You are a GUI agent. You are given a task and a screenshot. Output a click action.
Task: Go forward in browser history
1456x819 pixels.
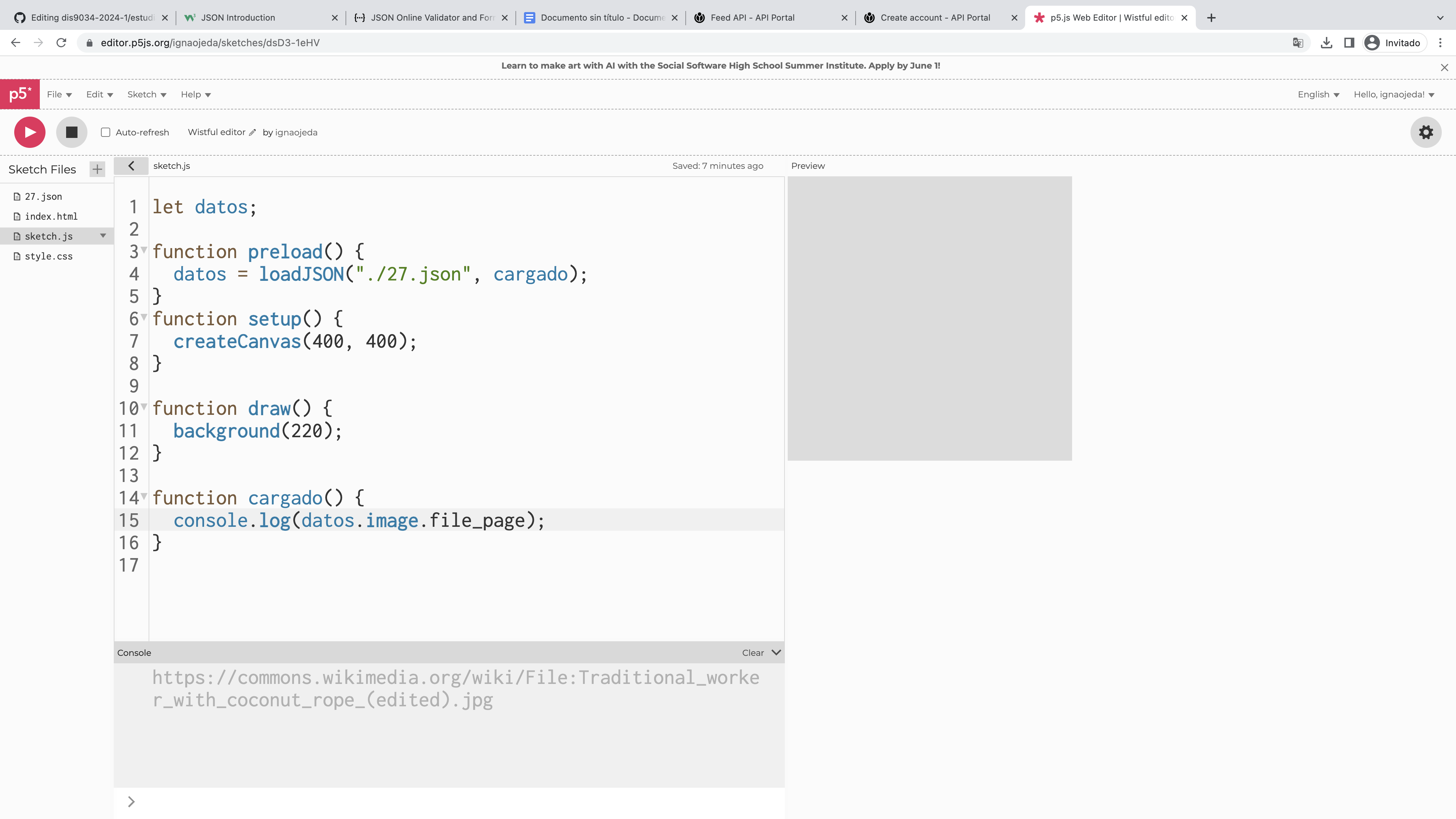tap(38, 42)
